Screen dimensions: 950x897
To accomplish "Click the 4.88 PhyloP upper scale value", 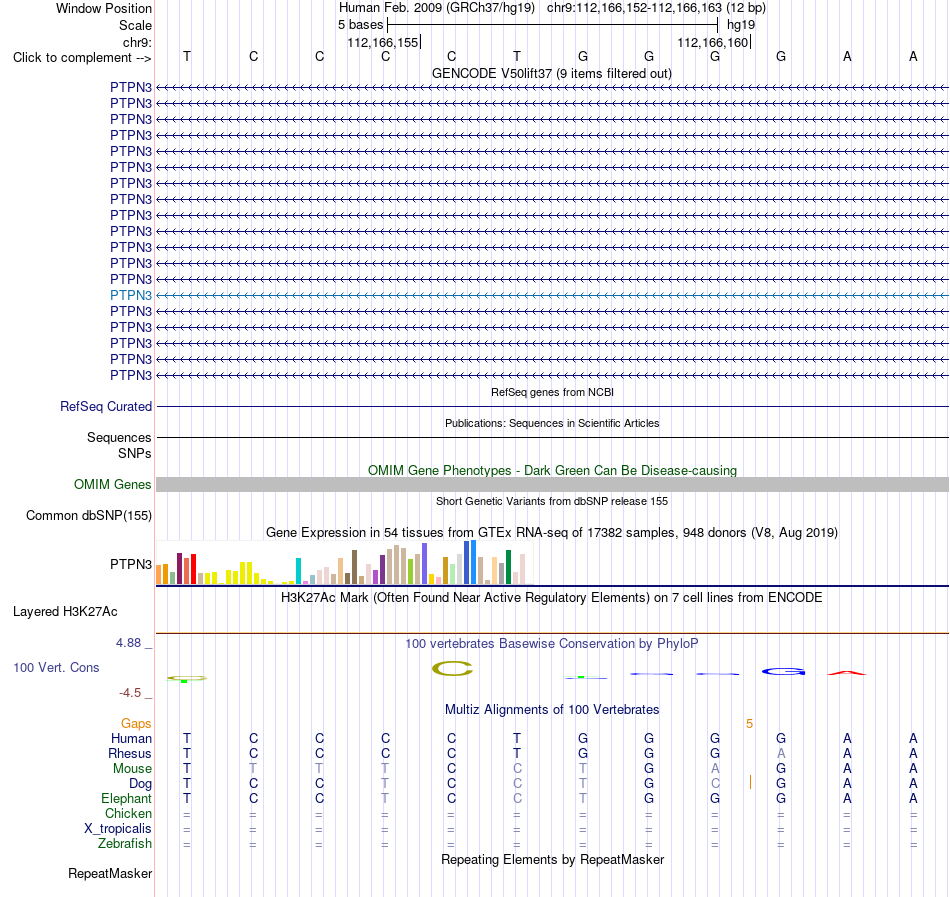I will click(x=128, y=643).
